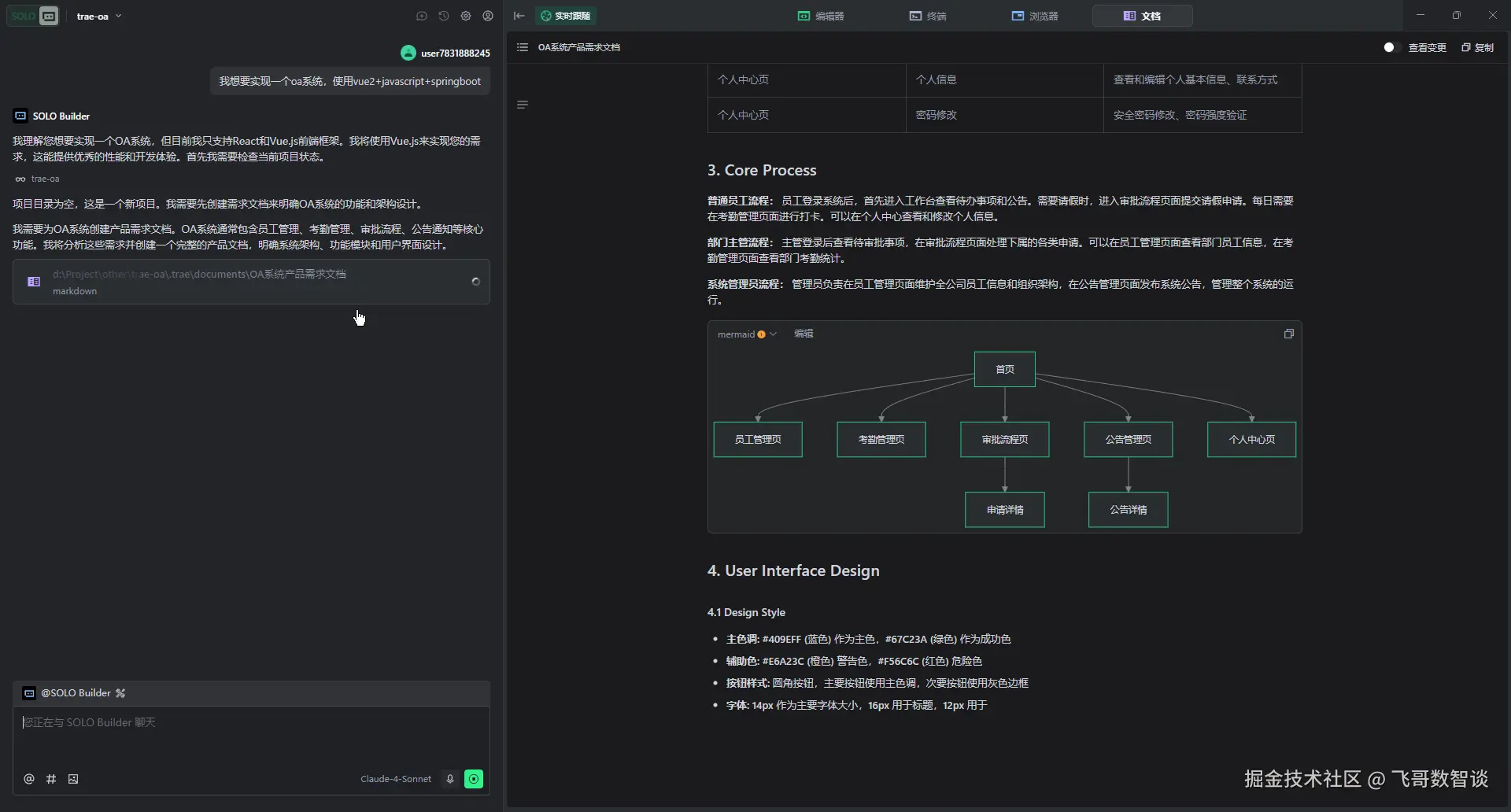The image size is (1511, 812).
Task: Copy the mermaid diagram with copy icon
Action: pos(1289,334)
